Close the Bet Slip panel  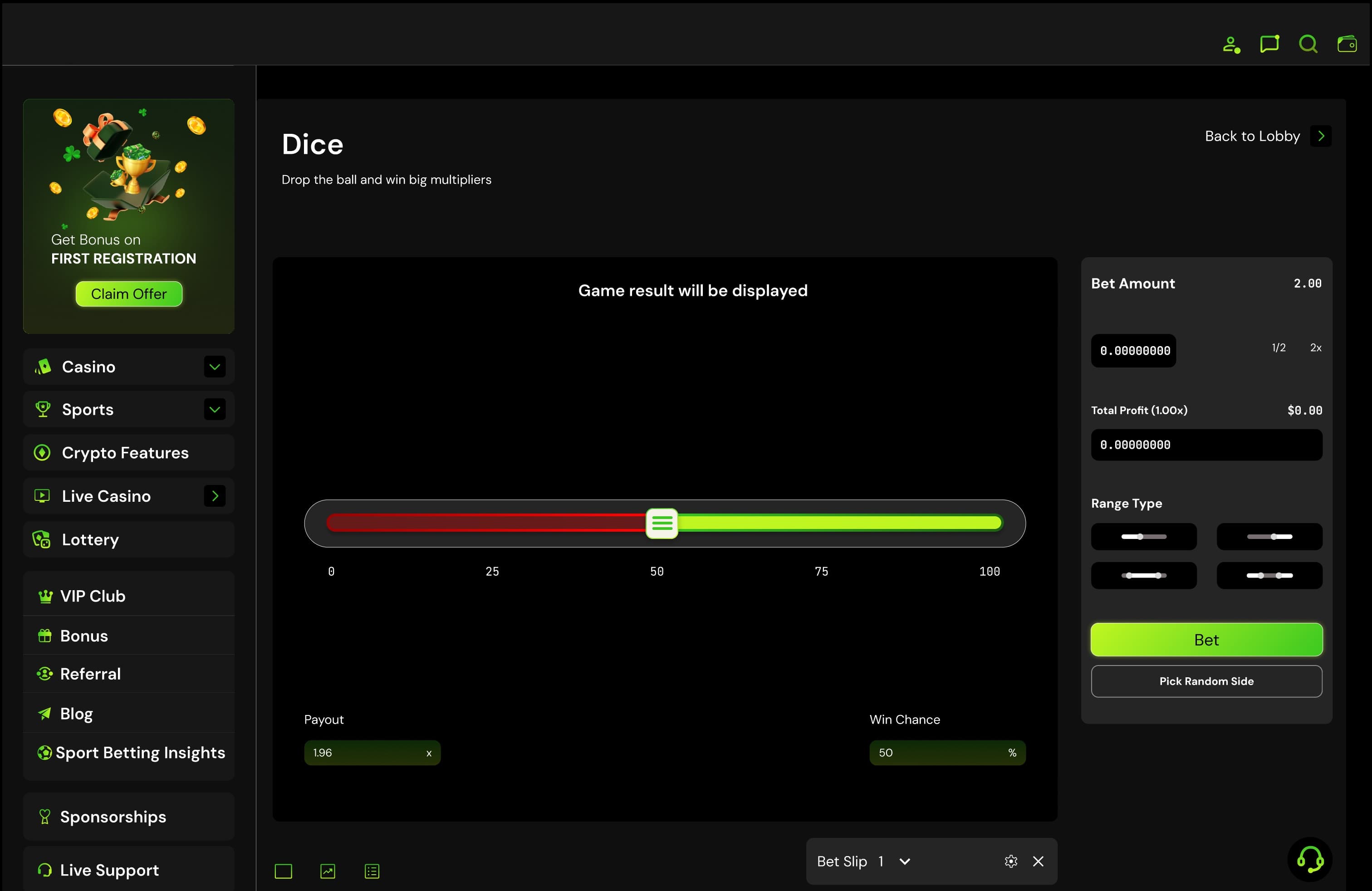(1038, 861)
